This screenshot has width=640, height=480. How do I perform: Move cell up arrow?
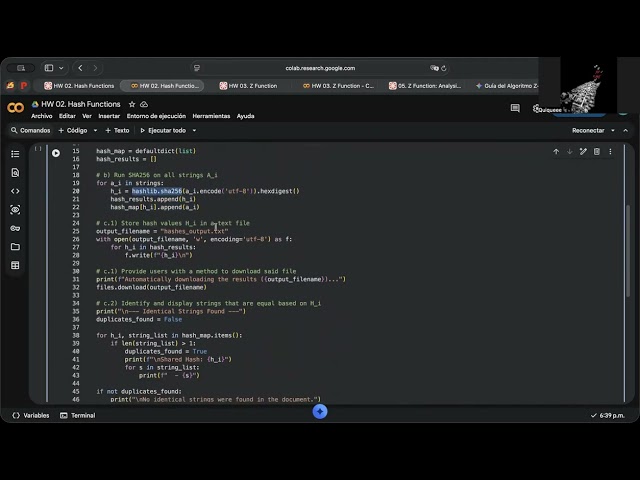[x=556, y=151]
